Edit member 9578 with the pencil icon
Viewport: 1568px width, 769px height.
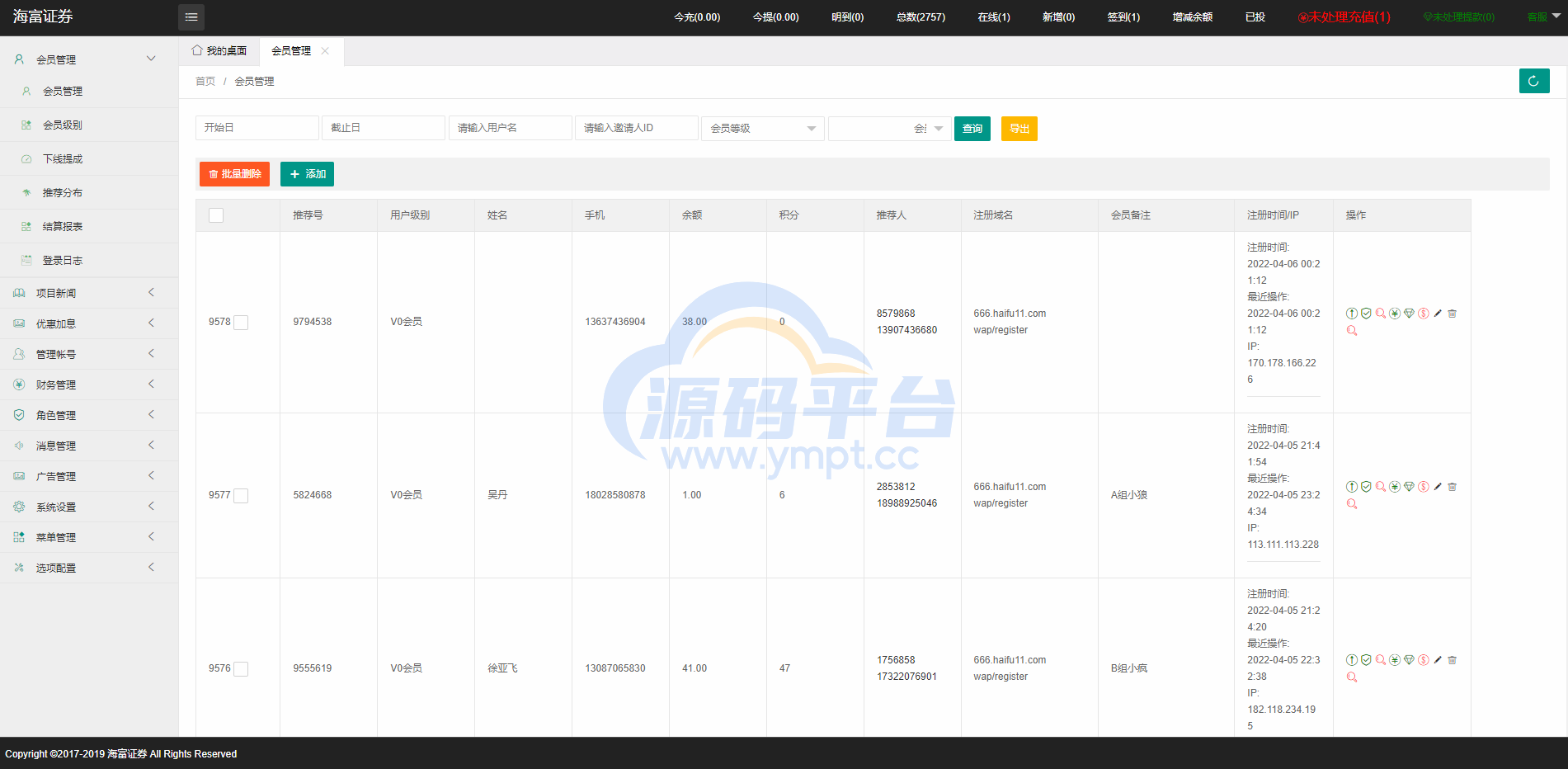pyautogui.click(x=1438, y=314)
